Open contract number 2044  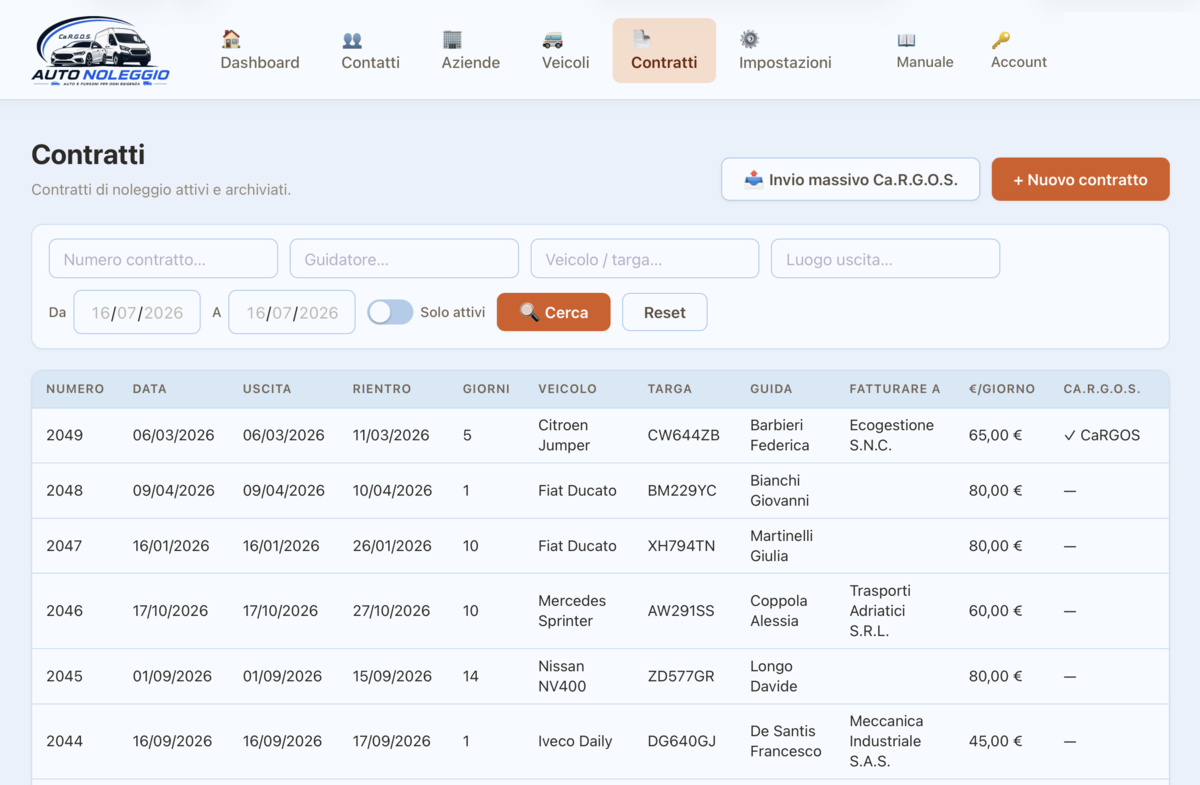click(x=600, y=741)
